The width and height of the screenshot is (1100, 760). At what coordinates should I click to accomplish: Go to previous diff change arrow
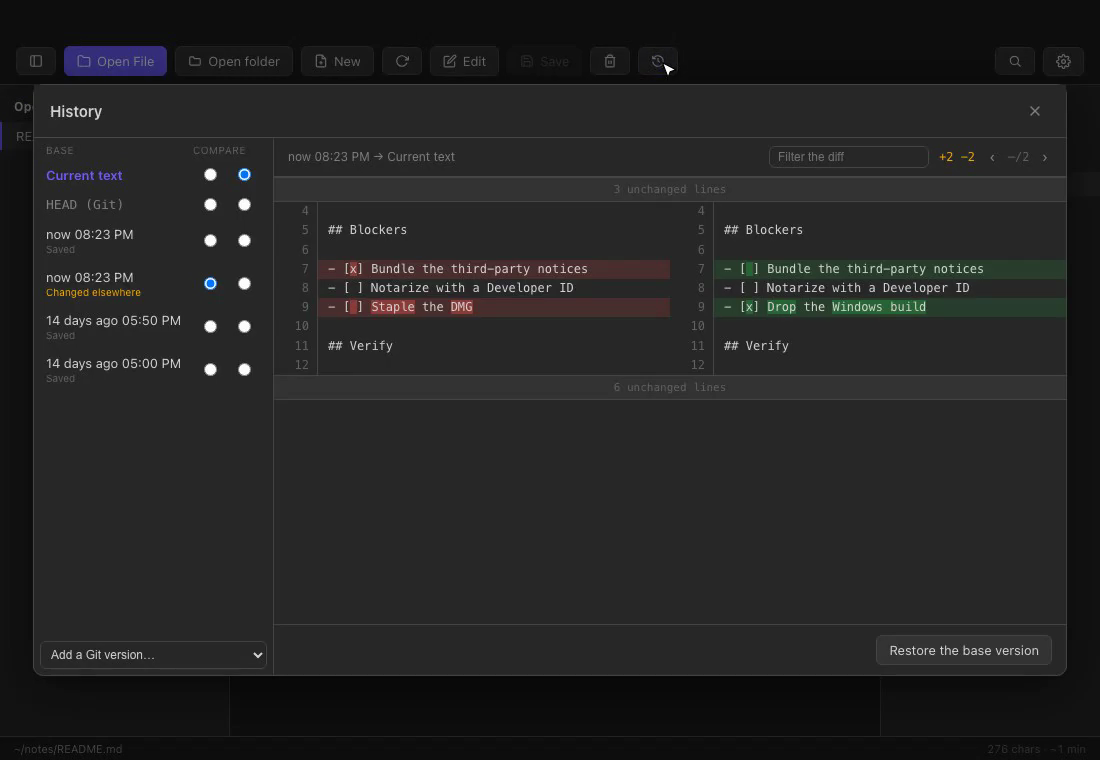(992, 157)
